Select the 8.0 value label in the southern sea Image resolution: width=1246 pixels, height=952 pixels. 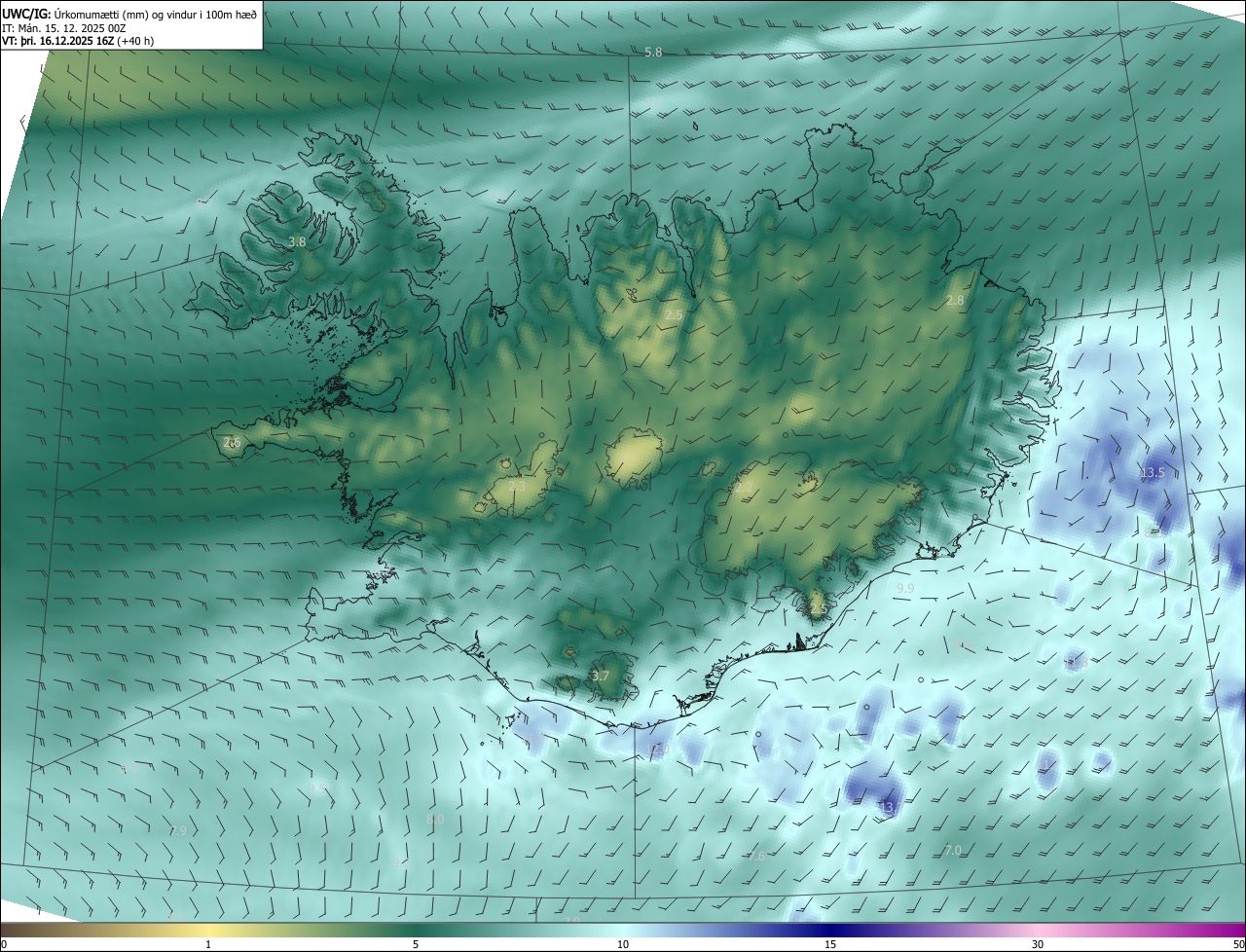(x=435, y=820)
